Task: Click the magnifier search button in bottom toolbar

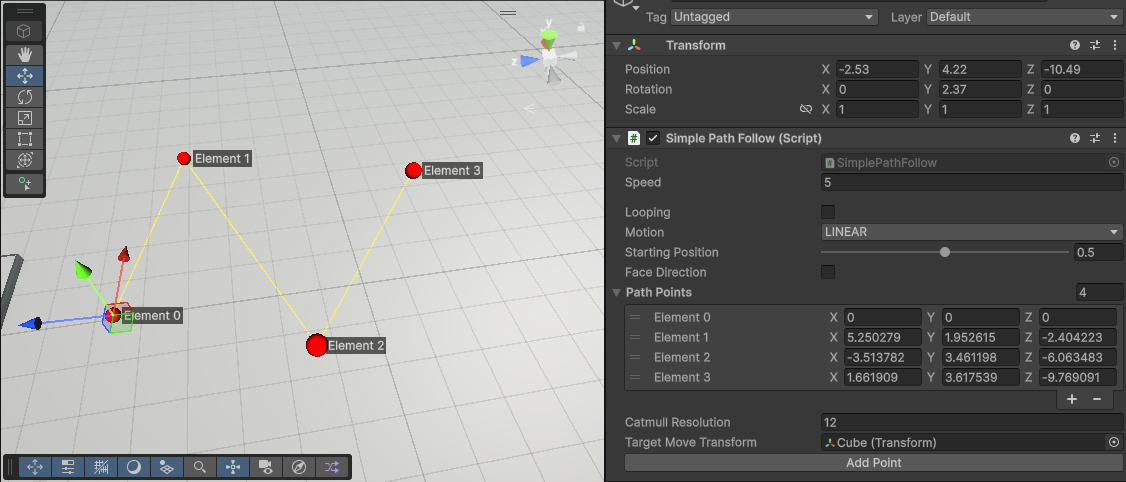Action: pos(200,467)
